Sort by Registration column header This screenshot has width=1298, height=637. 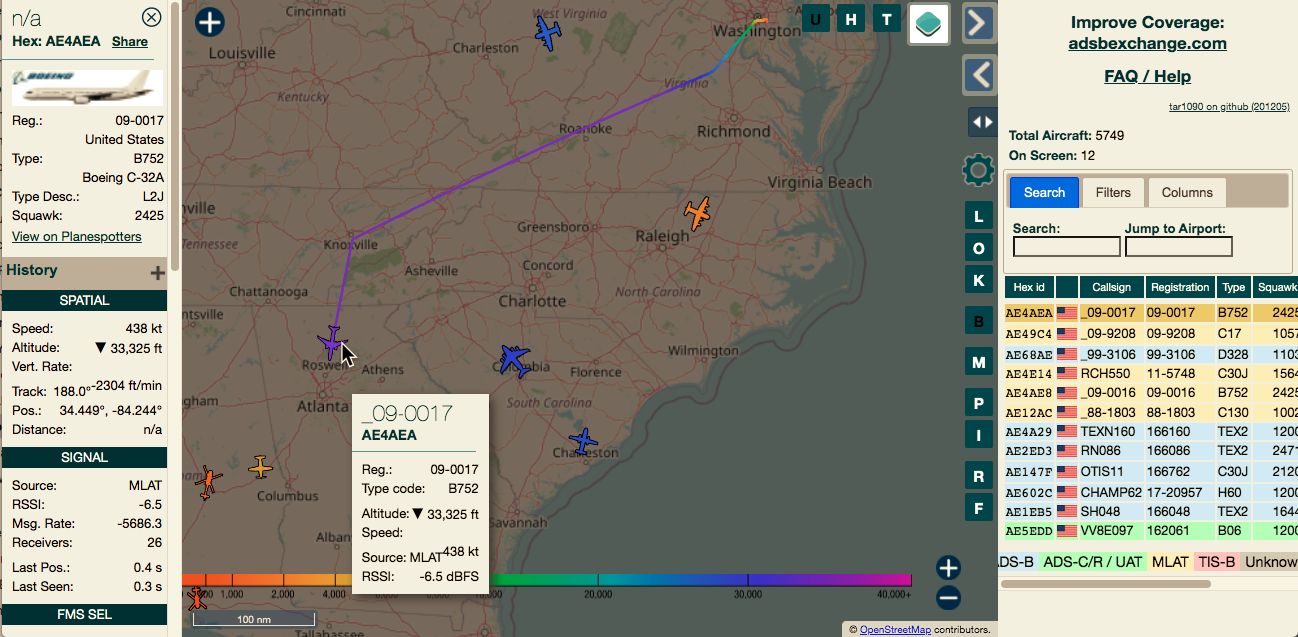[x=1179, y=287]
